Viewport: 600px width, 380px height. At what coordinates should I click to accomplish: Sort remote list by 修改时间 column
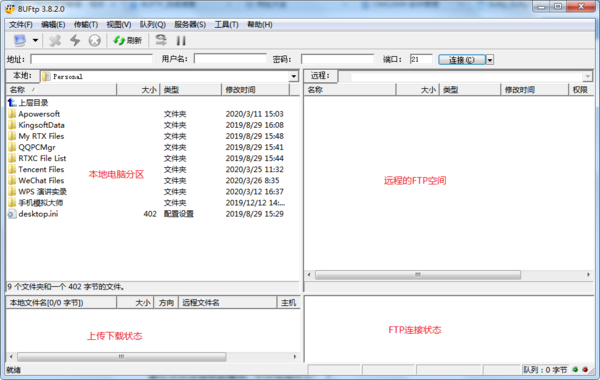(x=534, y=90)
